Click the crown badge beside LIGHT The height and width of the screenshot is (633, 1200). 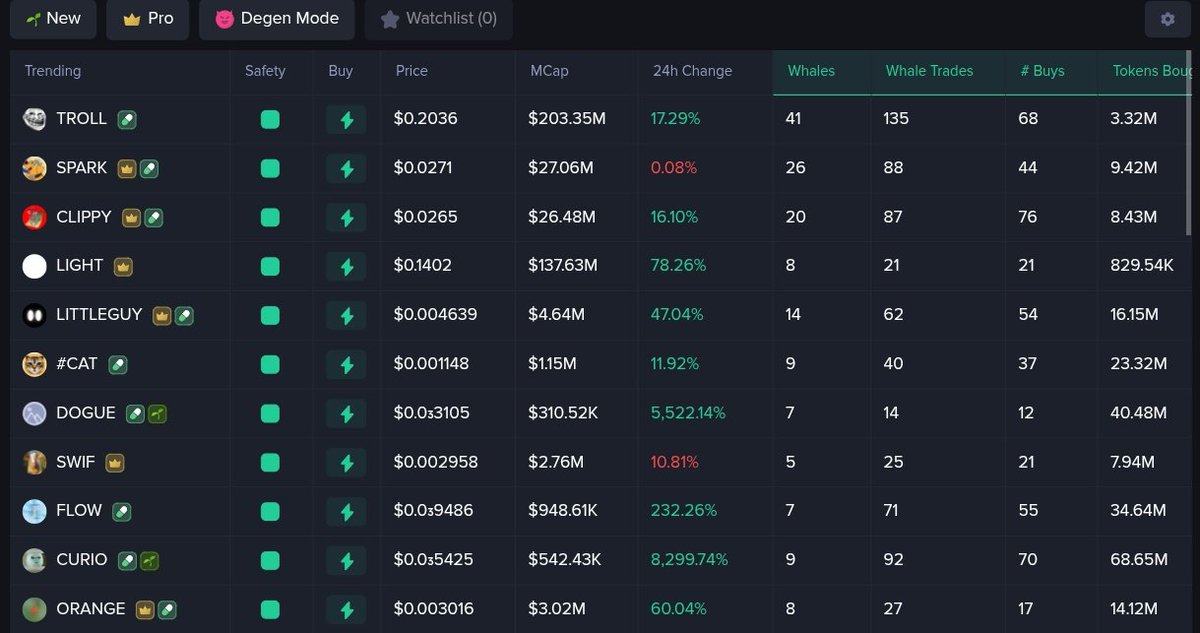(x=121, y=266)
